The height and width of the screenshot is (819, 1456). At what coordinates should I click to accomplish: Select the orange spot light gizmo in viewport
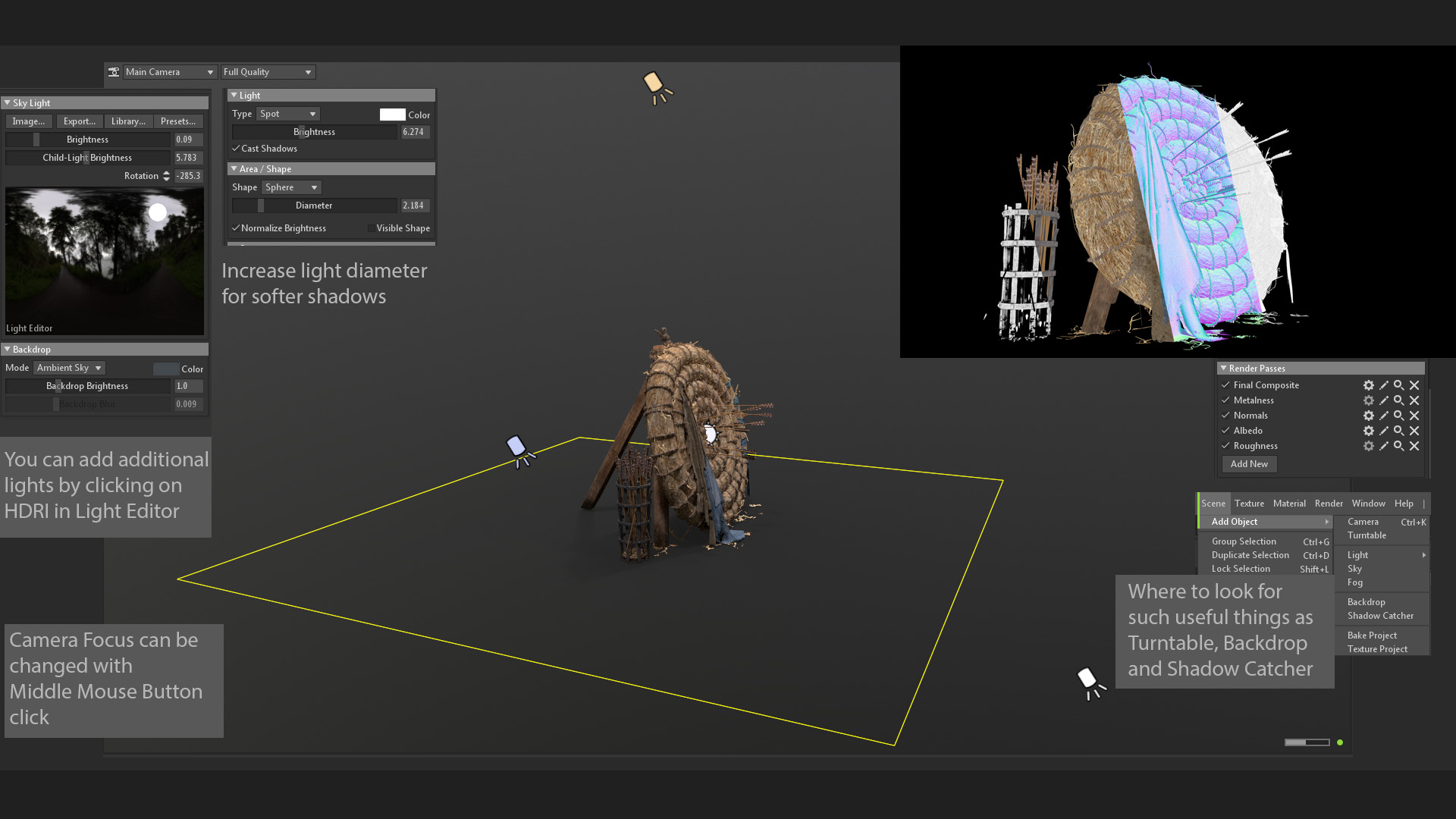pos(654,83)
